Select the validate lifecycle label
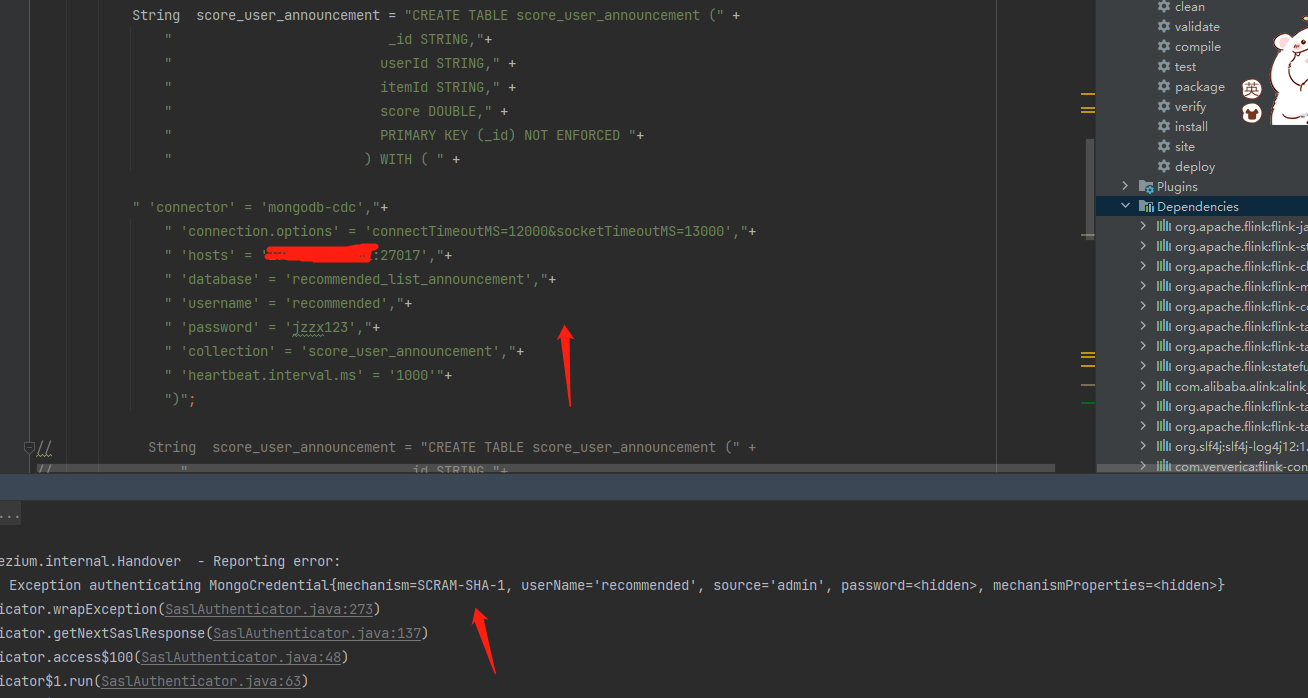1308x698 pixels. coord(1197,26)
